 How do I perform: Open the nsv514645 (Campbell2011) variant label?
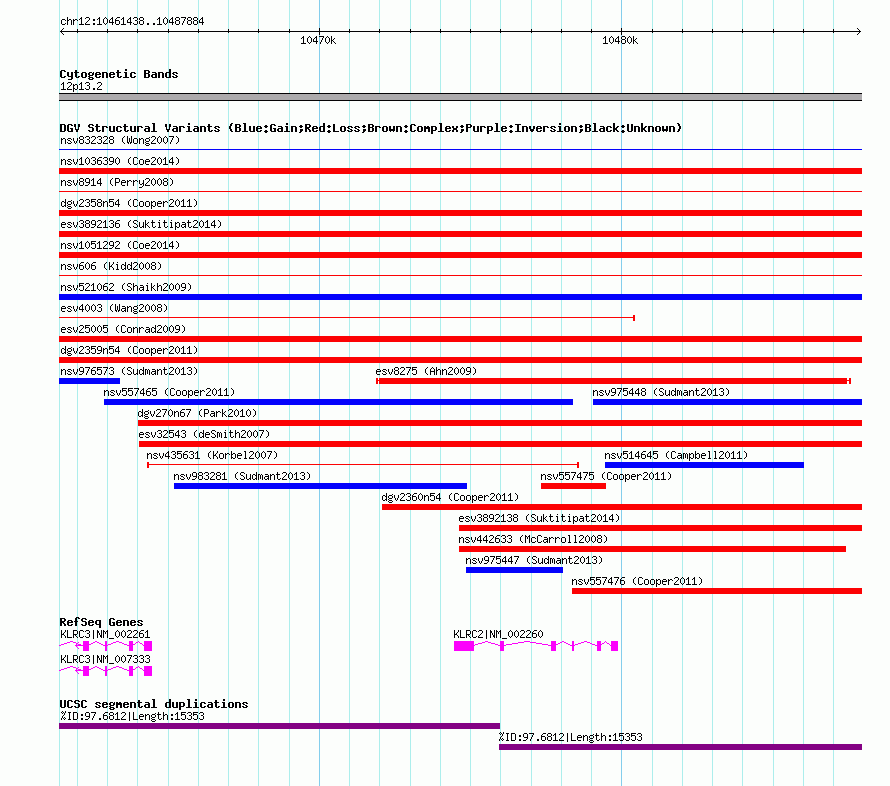(676, 455)
